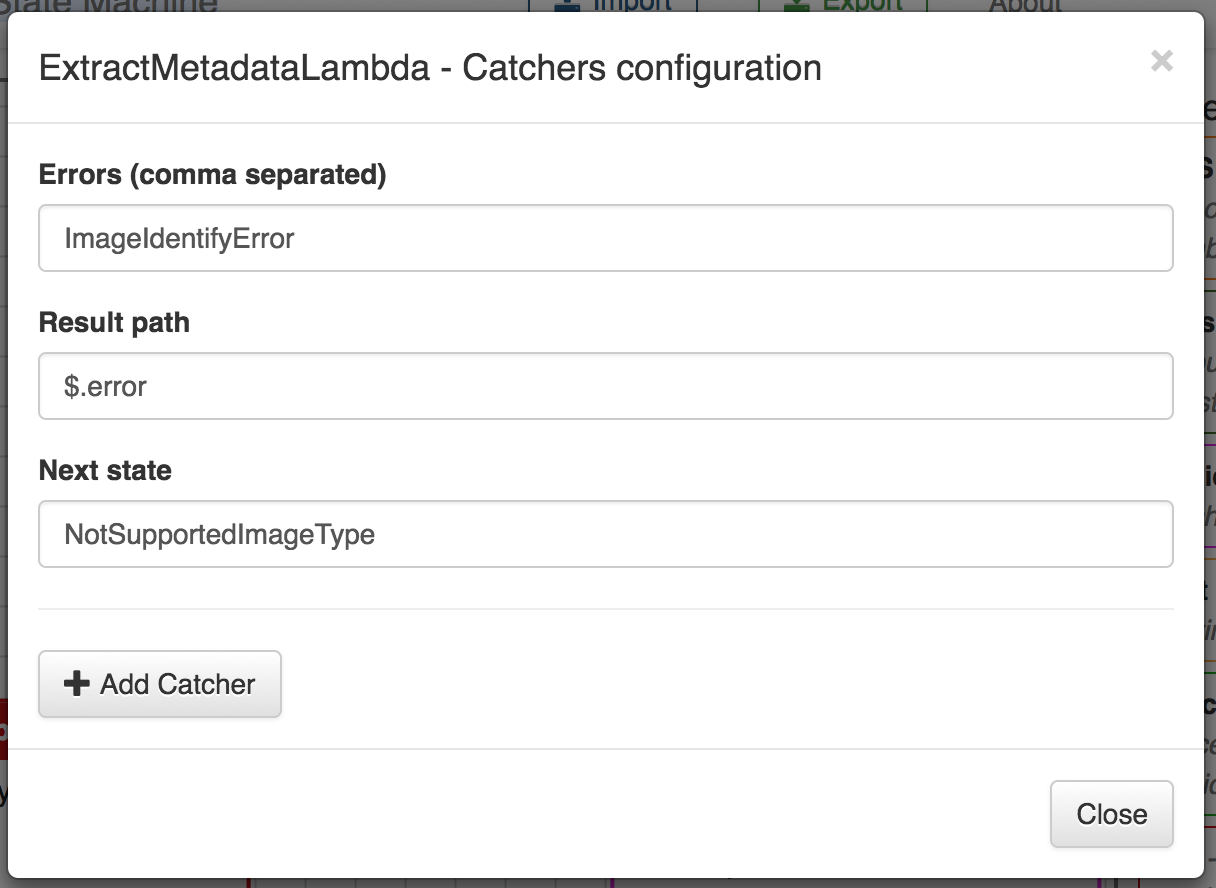Click ImageIdentifyError text inside Errors box

(179, 239)
